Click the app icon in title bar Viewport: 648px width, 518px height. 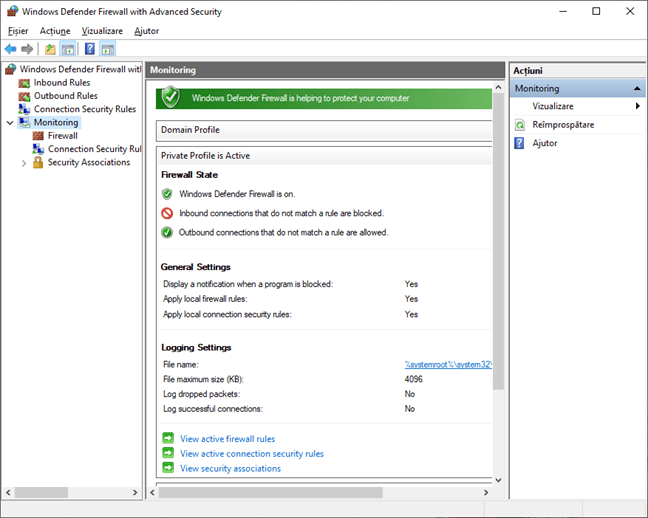(12, 11)
